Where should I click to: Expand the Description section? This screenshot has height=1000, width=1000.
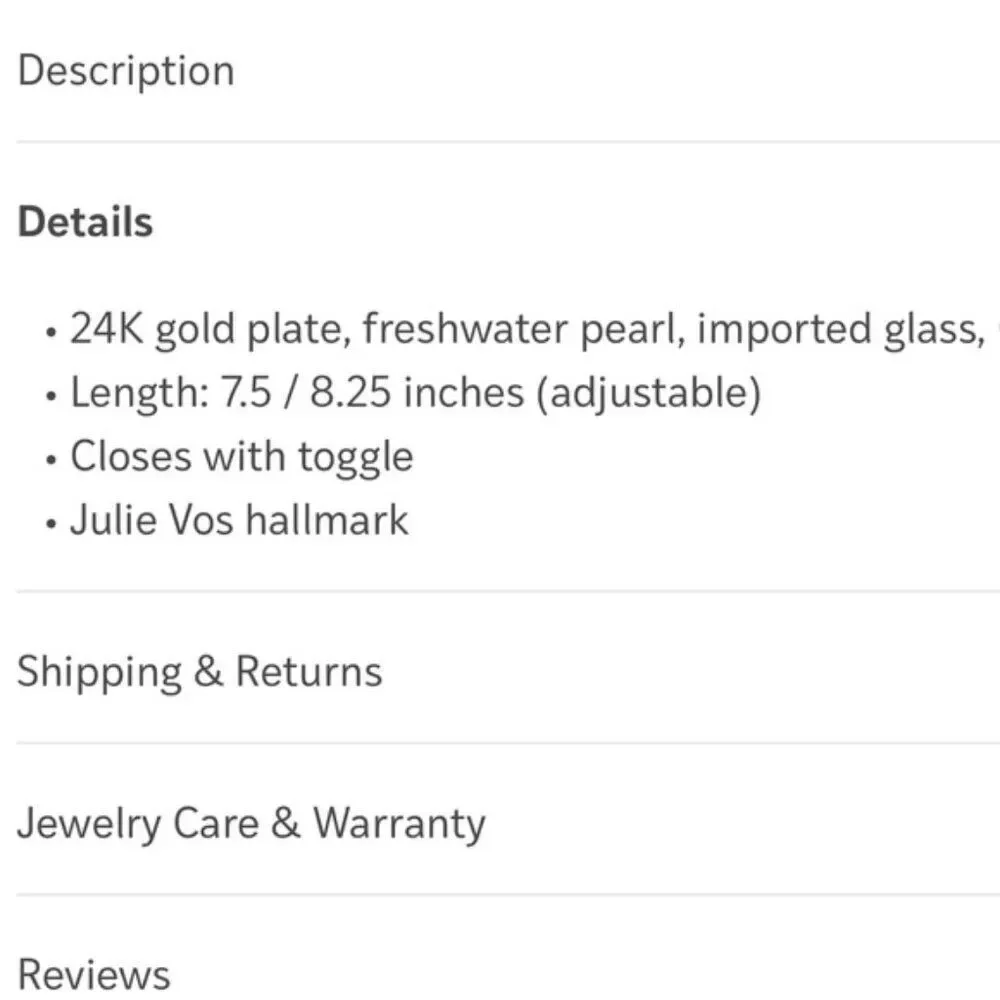coord(126,71)
